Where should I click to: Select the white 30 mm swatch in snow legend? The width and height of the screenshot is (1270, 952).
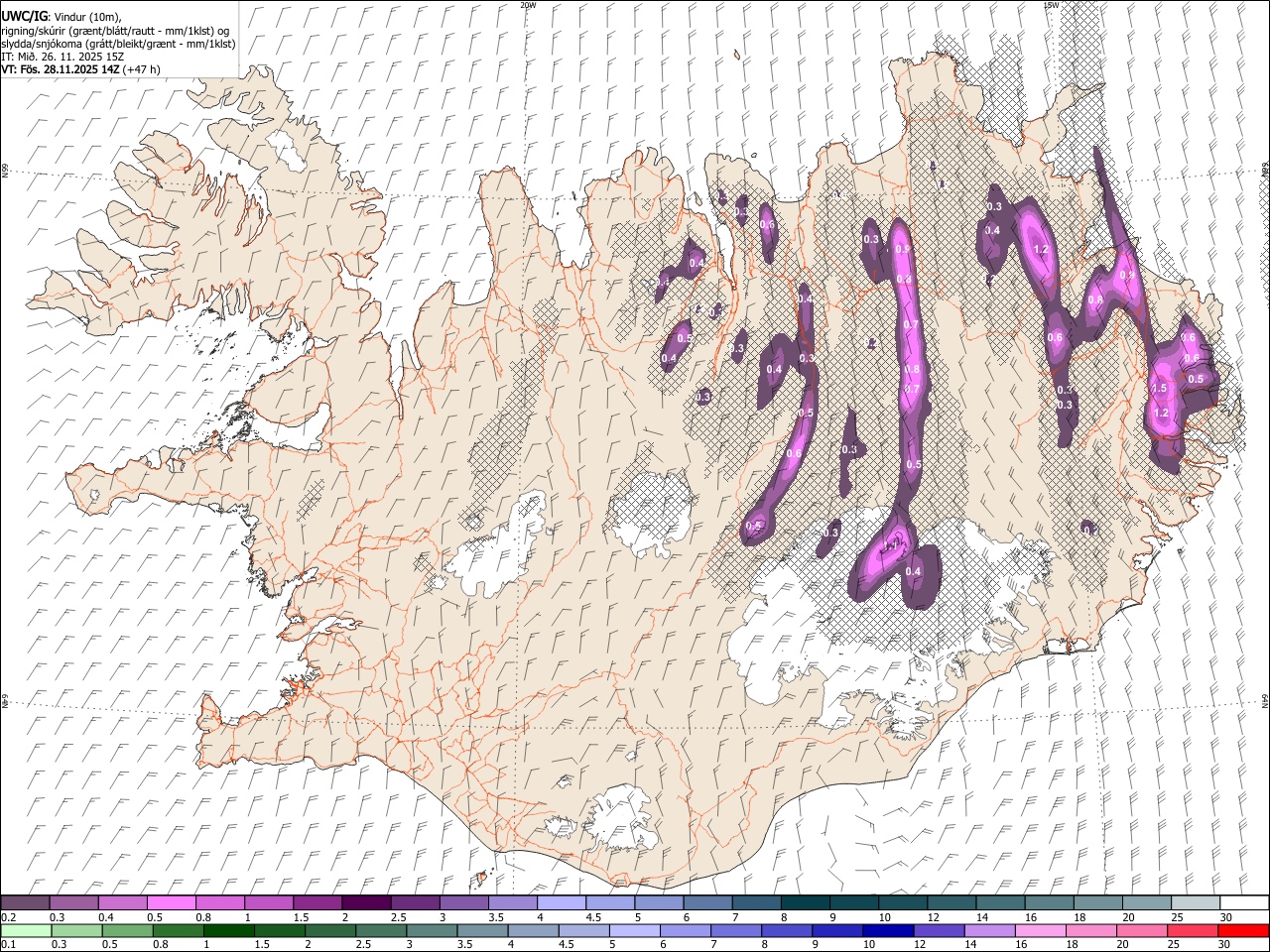click(1243, 902)
